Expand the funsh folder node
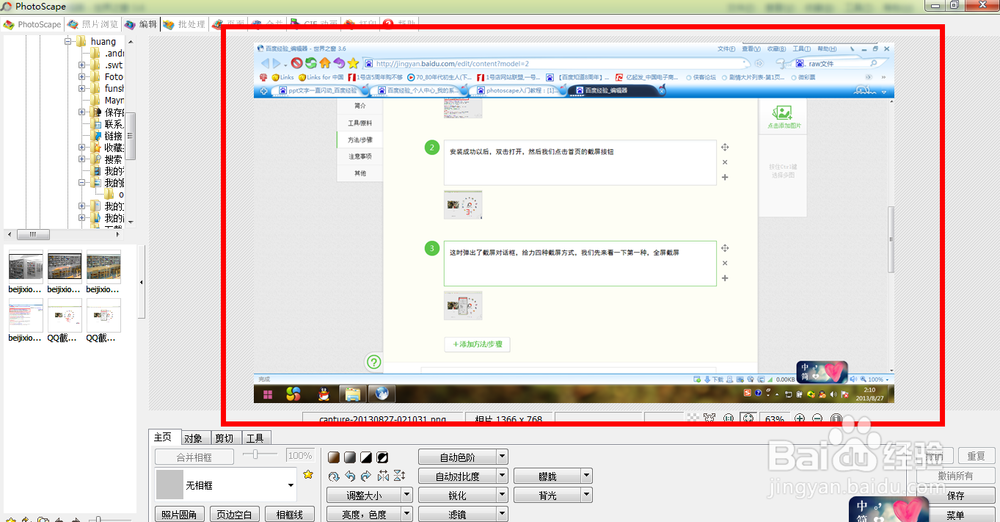The width and height of the screenshot is (1000, 522). (x=82, y=89)
